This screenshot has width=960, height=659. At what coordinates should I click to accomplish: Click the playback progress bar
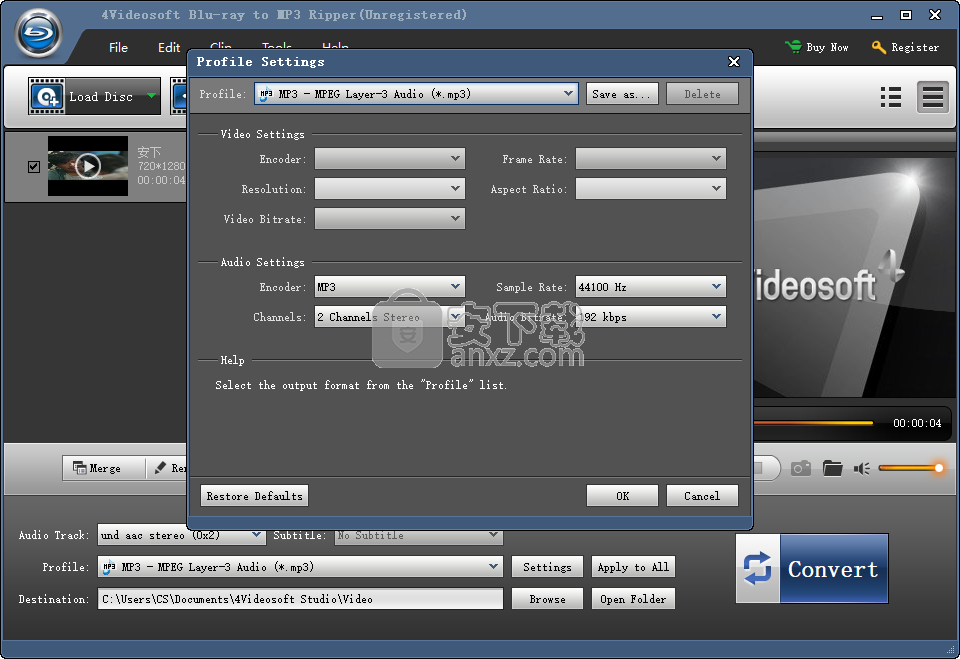point(813,423)
